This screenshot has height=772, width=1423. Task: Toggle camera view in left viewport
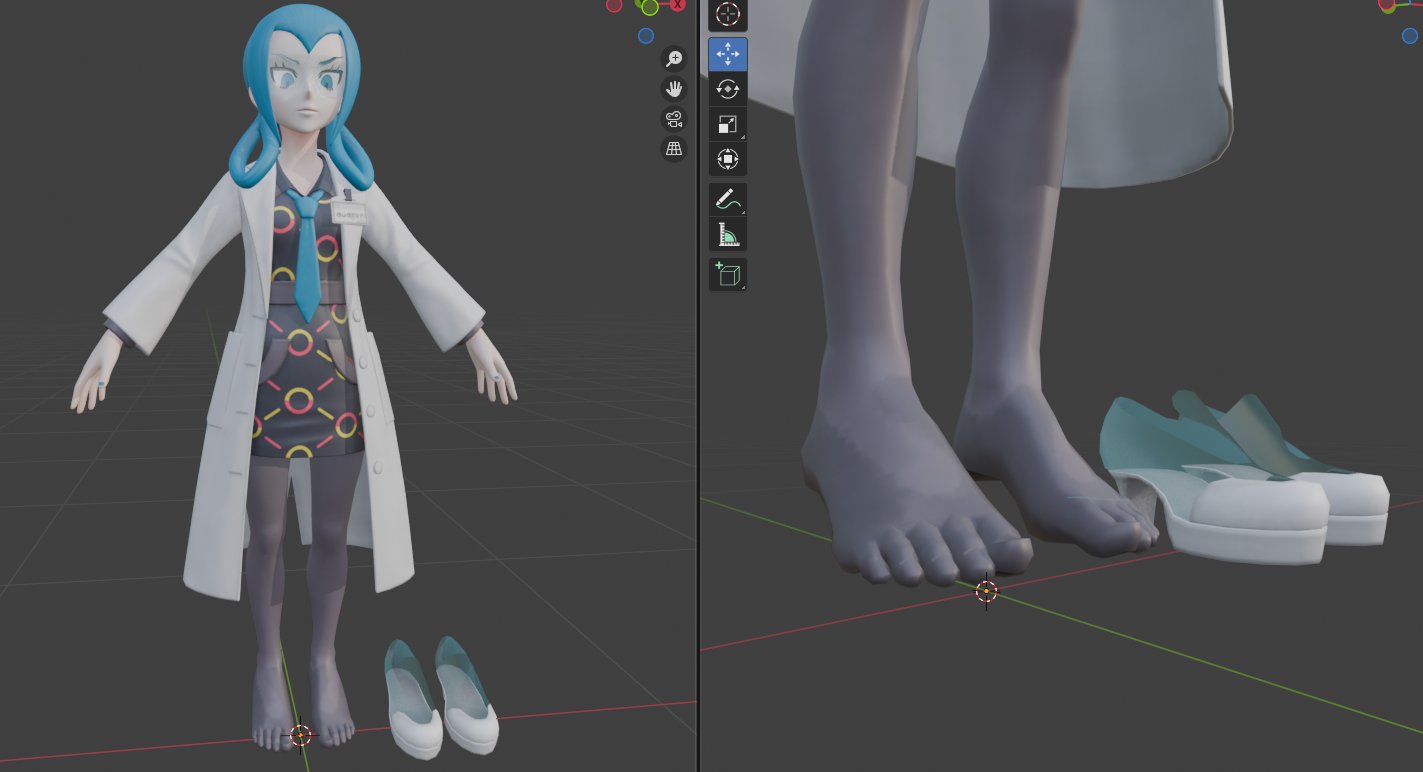[x=674, y=120]
